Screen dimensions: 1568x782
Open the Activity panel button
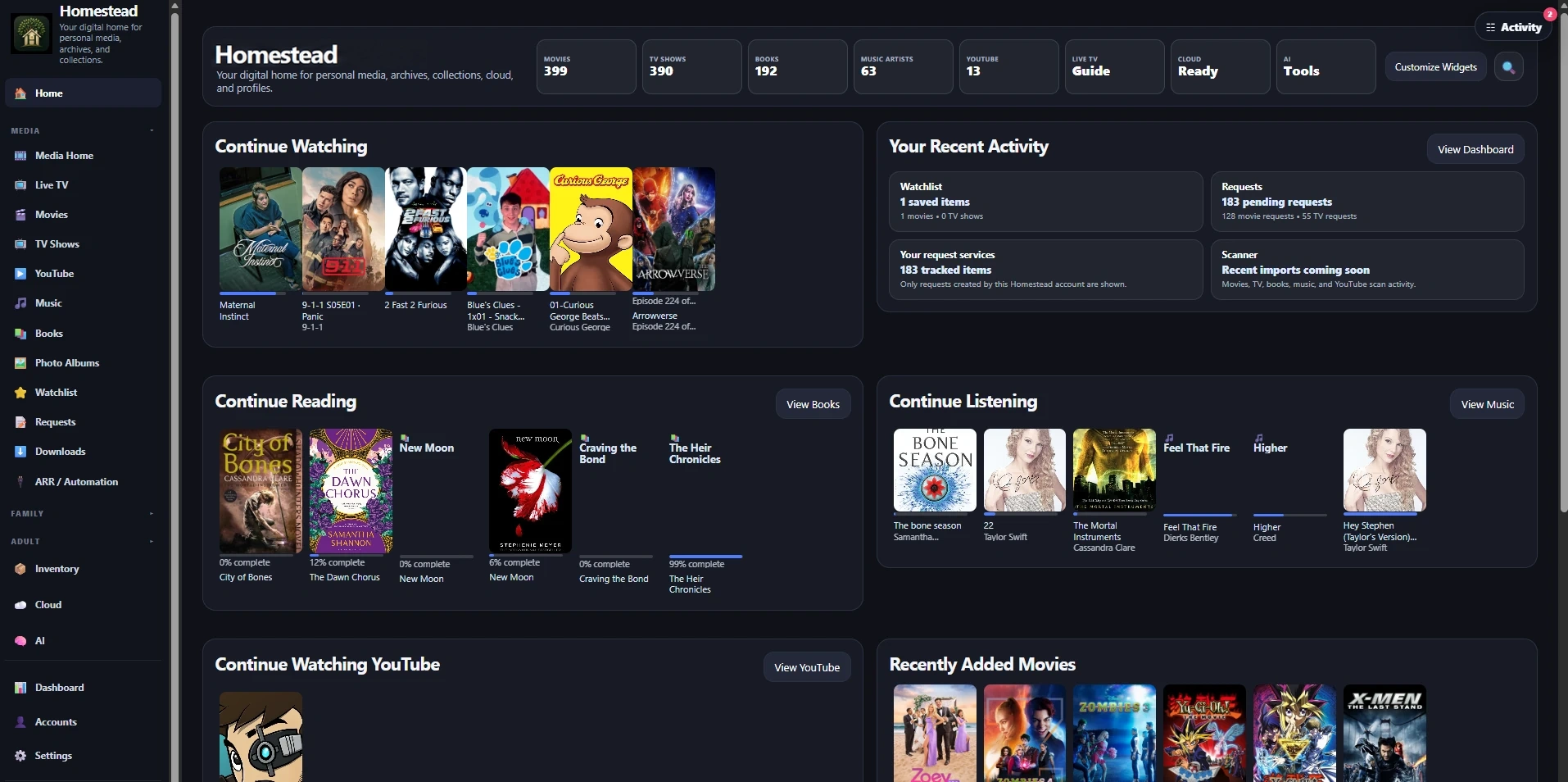[x=1514, y=27]
